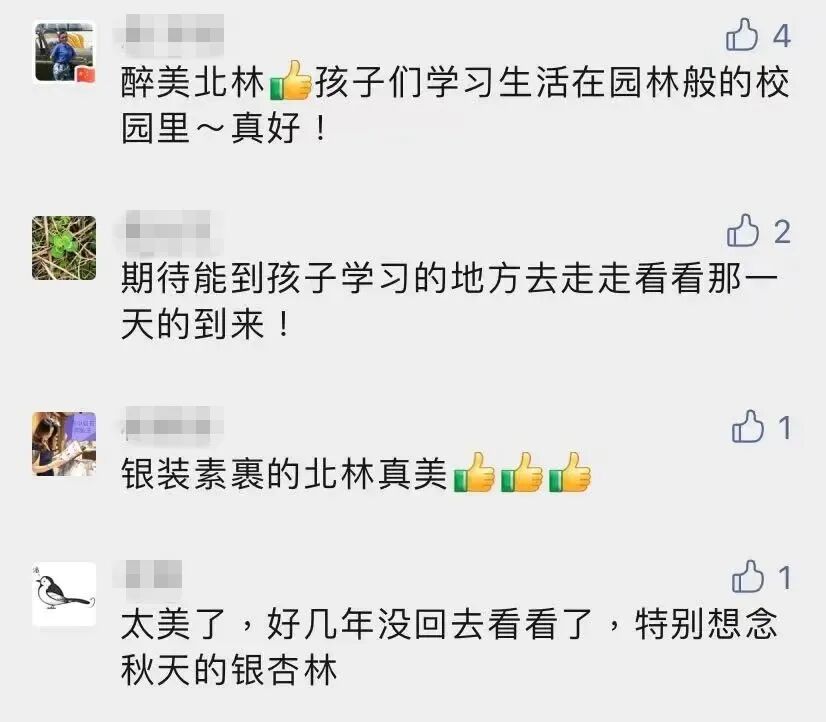Select comment text 天的到来！
The image size is (826, 722).
(206, 324)
